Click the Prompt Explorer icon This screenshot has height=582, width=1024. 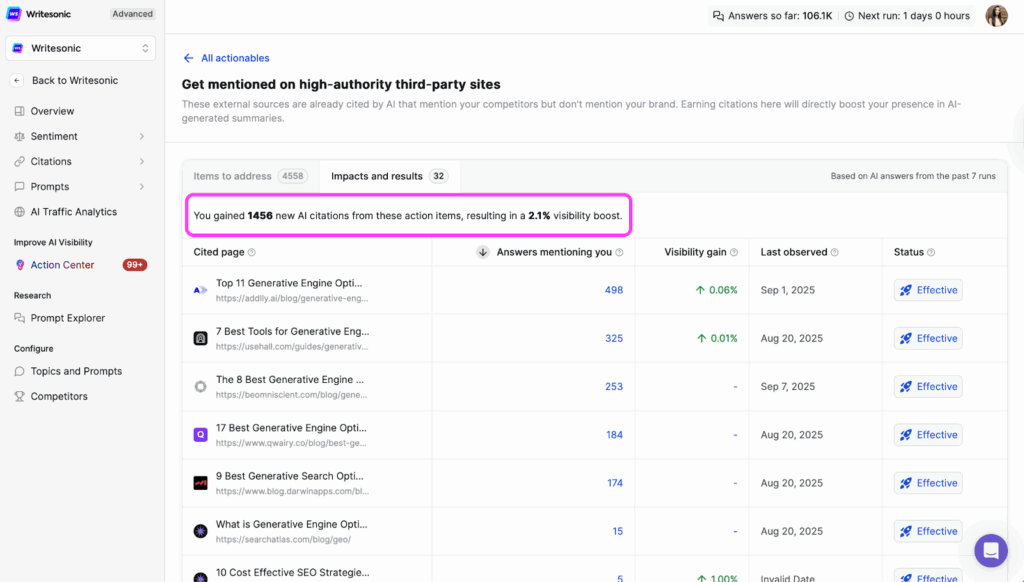click(x=20, y=318)
